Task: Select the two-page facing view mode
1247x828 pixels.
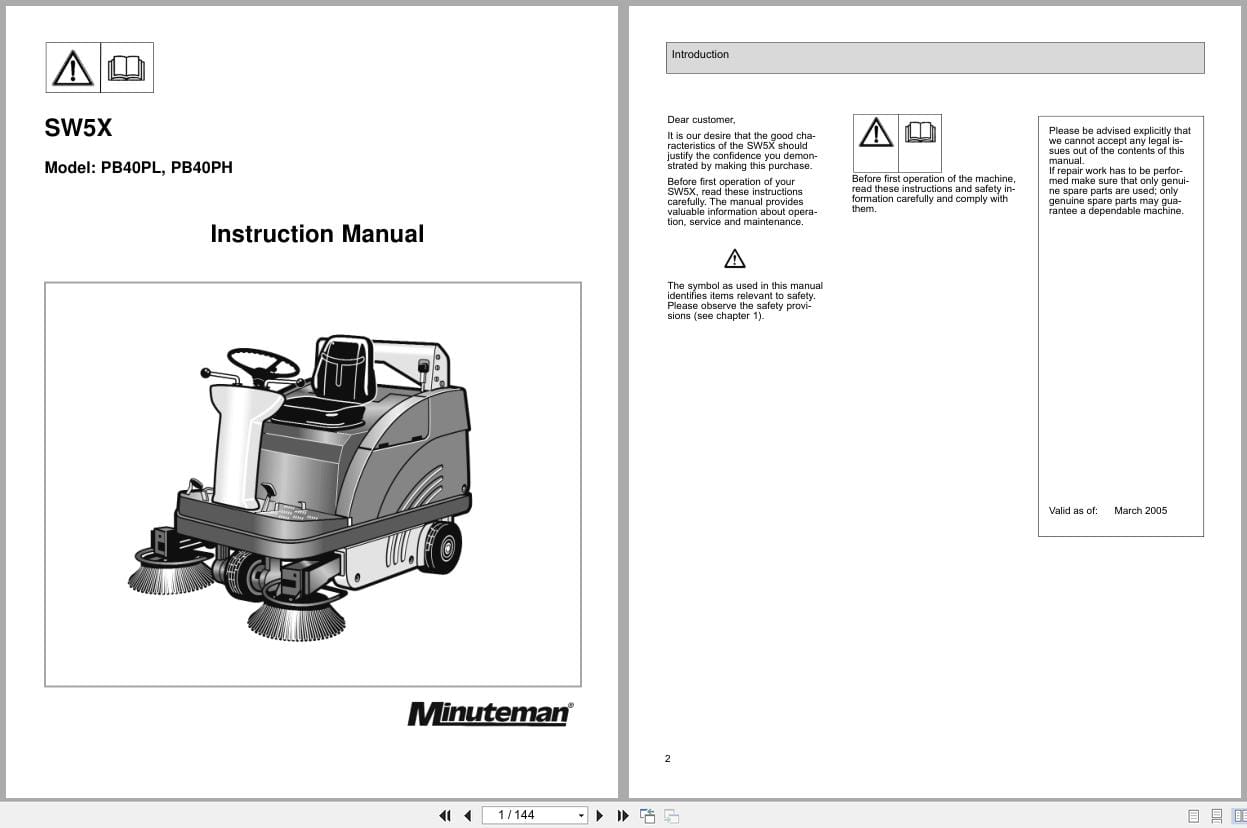Action: [1239, 815]
